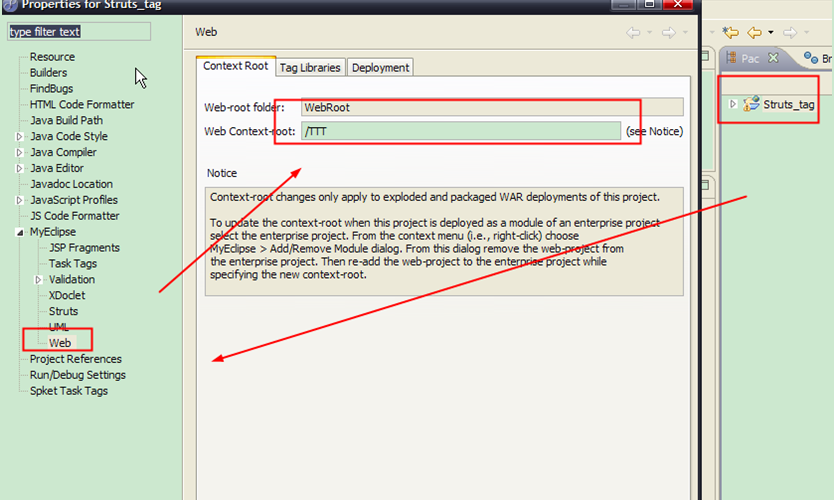Click the Eclipse icon in dialog title bar
Viewport: 834px width, 500px height.
pyautogui.click(x=10, y=5)
